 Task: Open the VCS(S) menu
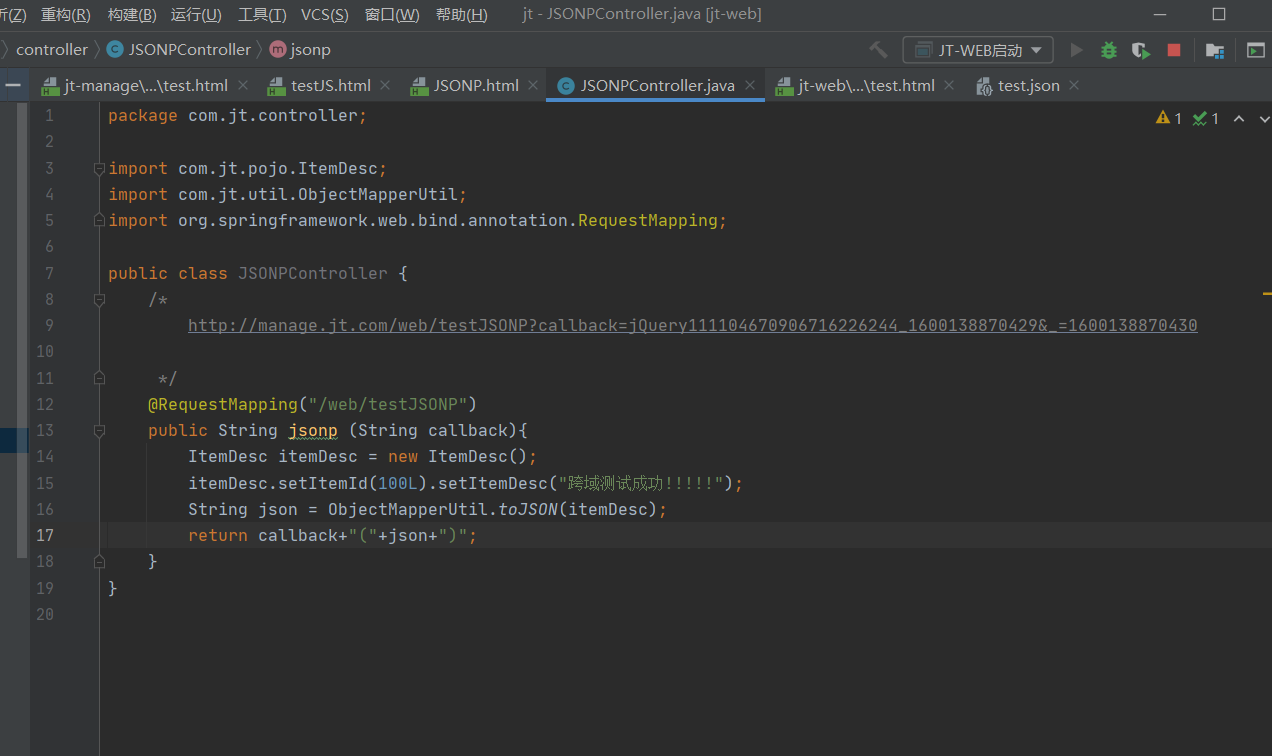click(x=325, y=14)
